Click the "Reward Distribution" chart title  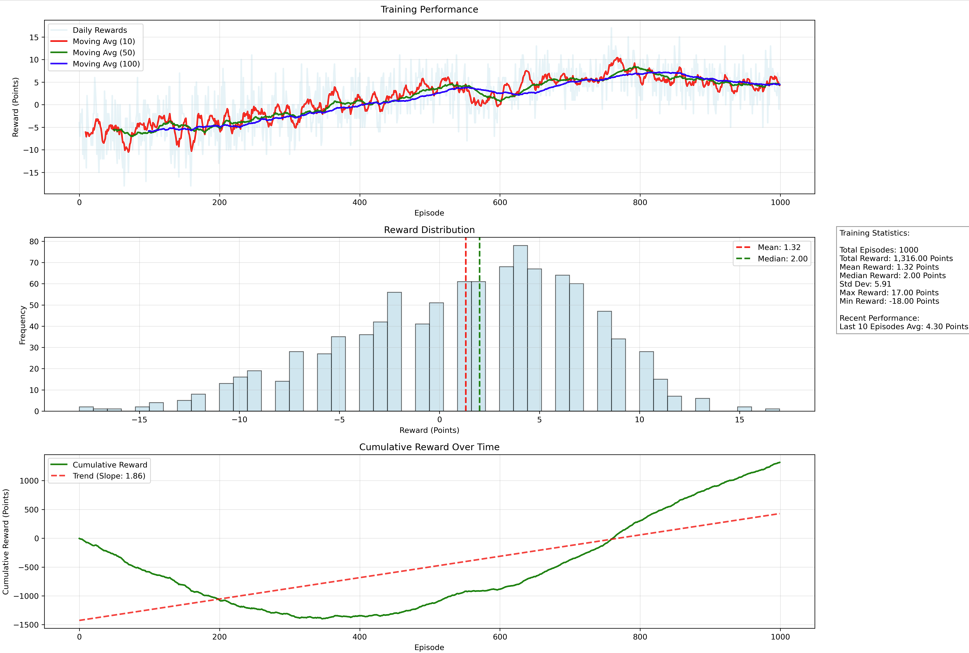[429, 230]
